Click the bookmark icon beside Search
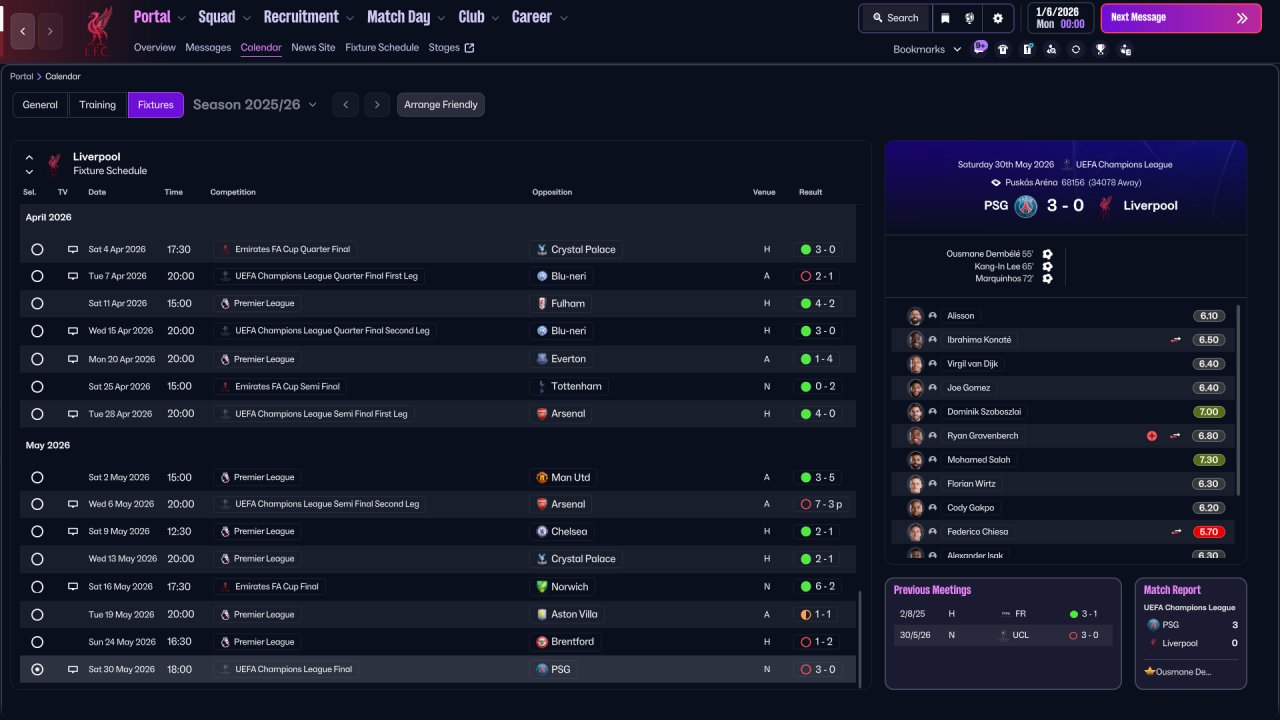 [x=945, y=18]
